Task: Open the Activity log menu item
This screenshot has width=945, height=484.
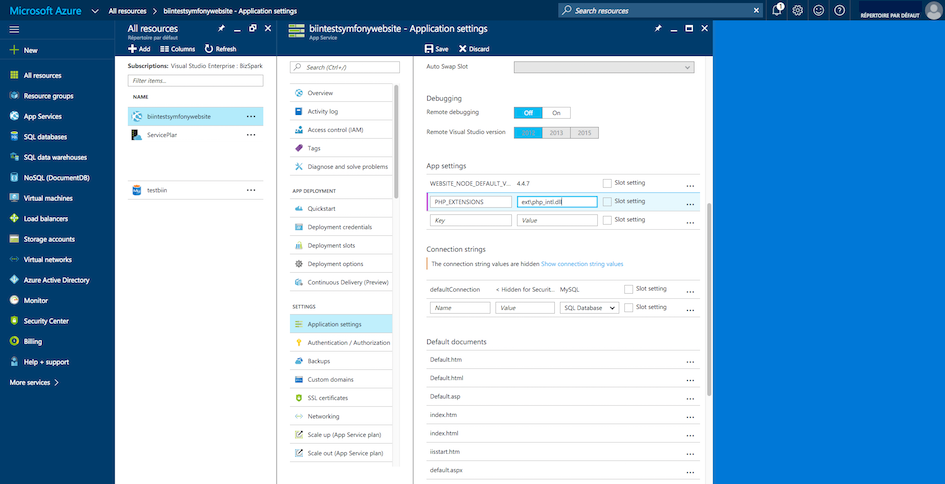Action: 341,112
